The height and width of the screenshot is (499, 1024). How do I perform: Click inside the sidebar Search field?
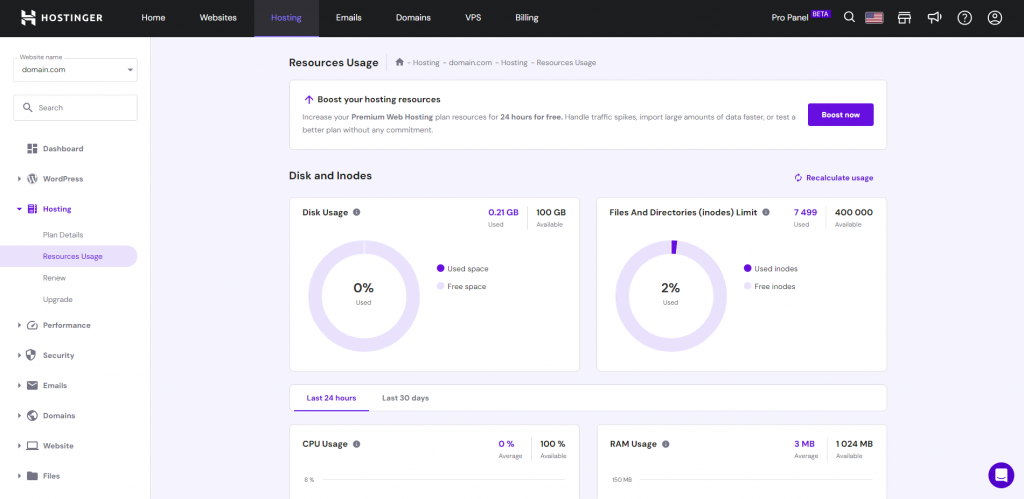75,108
